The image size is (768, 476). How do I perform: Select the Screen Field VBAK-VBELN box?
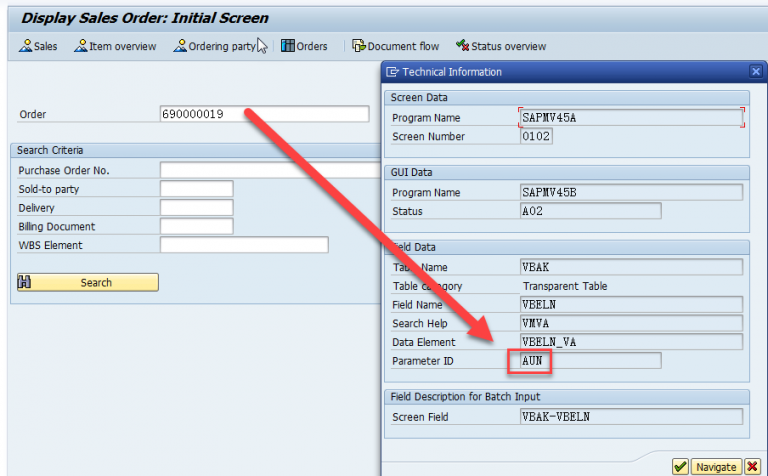pyautogui.click(x=631, y=417)
